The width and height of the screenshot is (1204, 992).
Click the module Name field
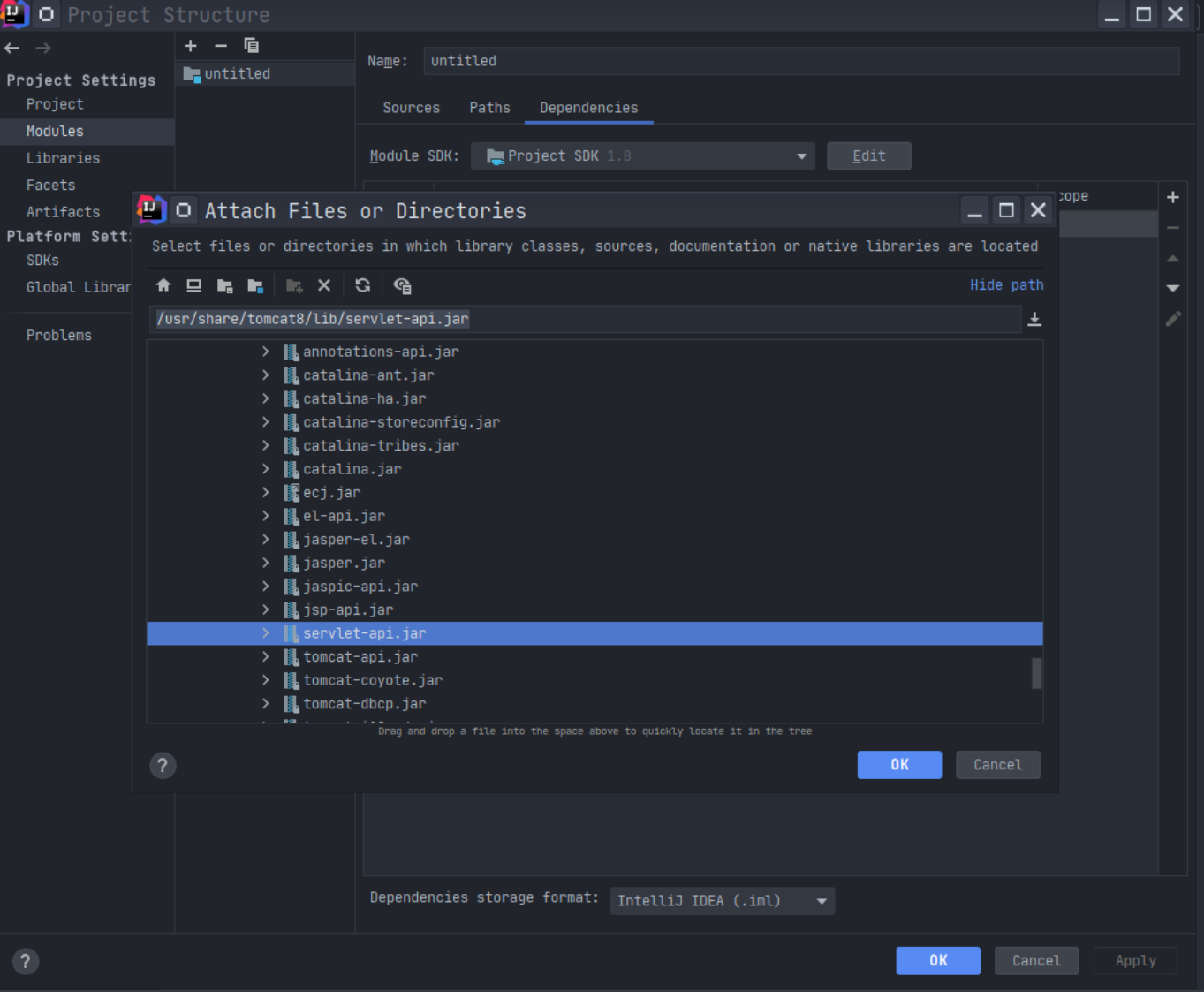(x=801, y=61)
